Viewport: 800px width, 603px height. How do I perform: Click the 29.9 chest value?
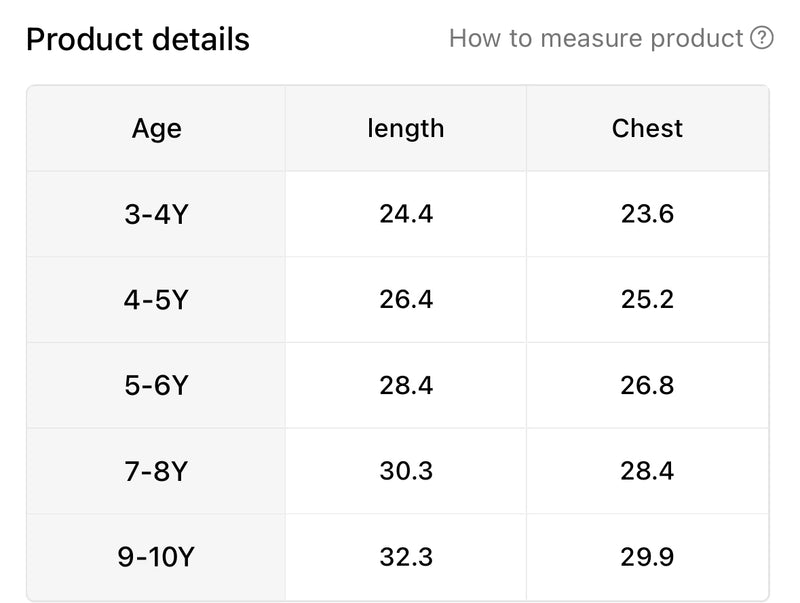tap(647, 557)
